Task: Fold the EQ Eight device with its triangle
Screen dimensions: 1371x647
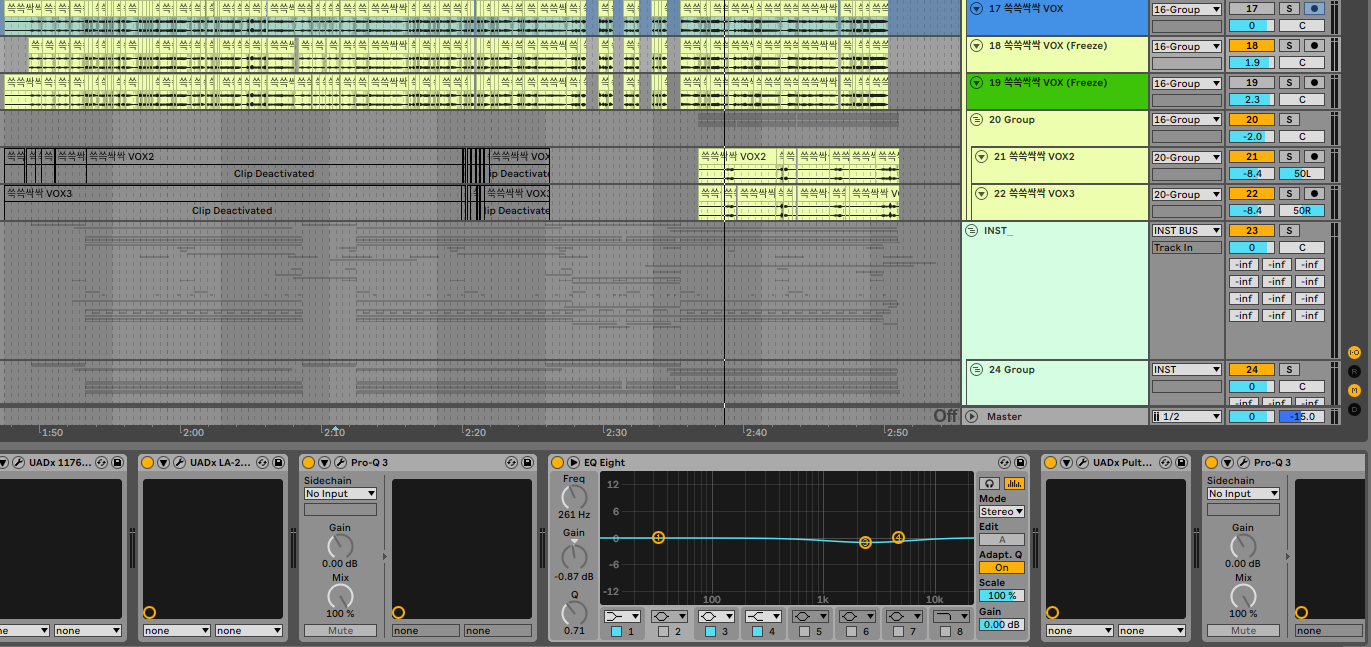Action: coord(573,463)
